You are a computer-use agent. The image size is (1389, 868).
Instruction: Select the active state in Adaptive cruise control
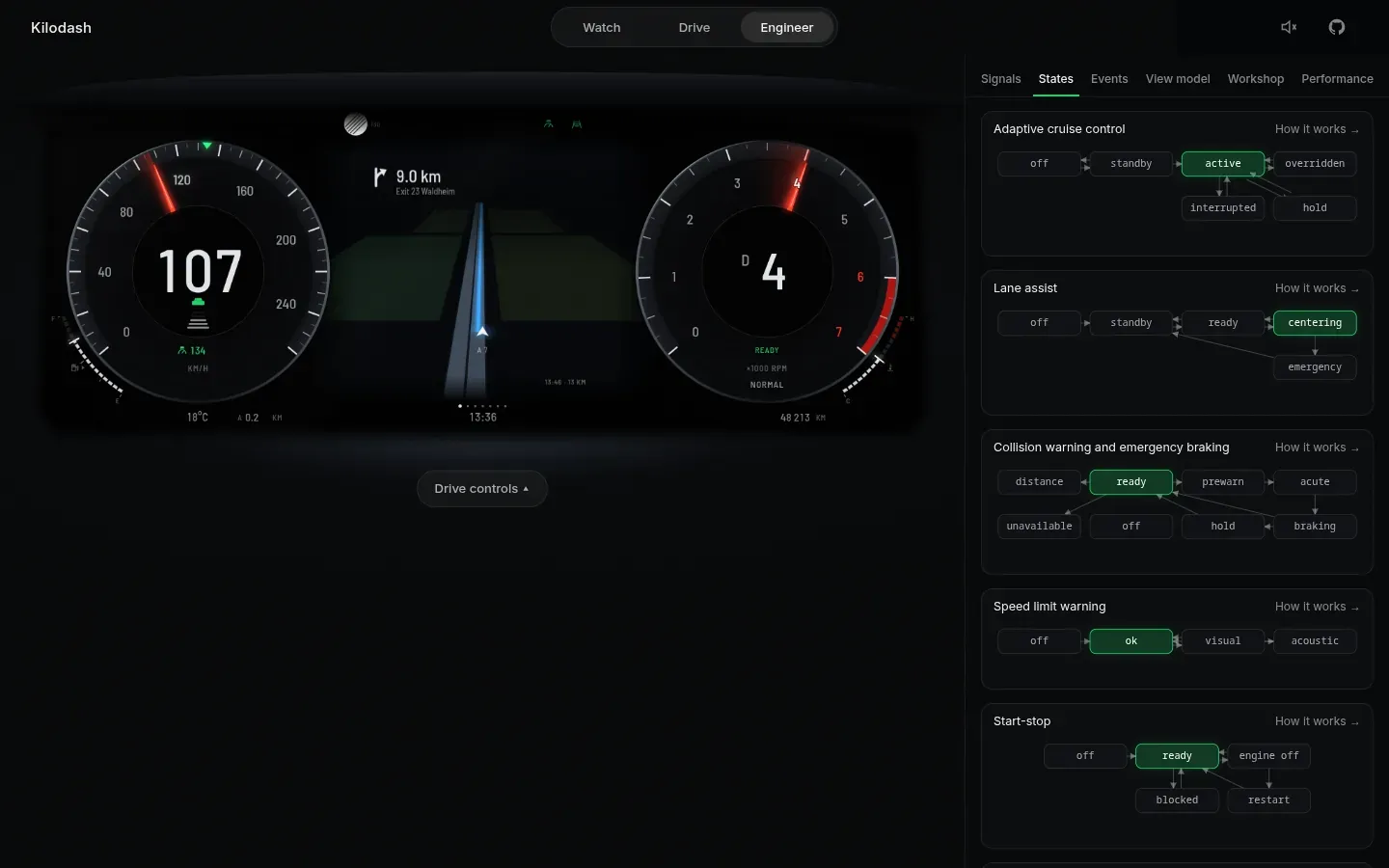pos(1223,164)
